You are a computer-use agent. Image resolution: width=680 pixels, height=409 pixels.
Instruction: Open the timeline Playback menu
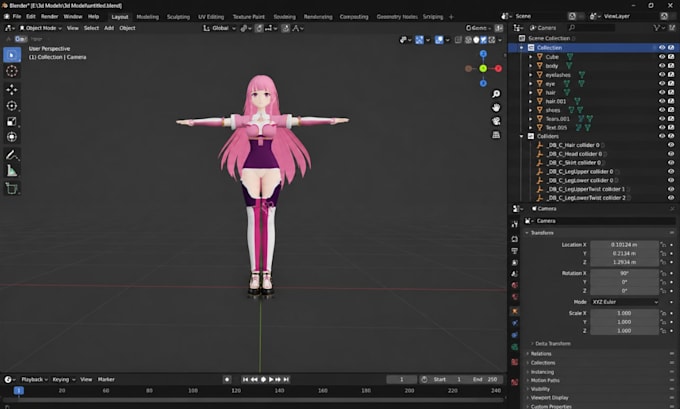[34, 380]
